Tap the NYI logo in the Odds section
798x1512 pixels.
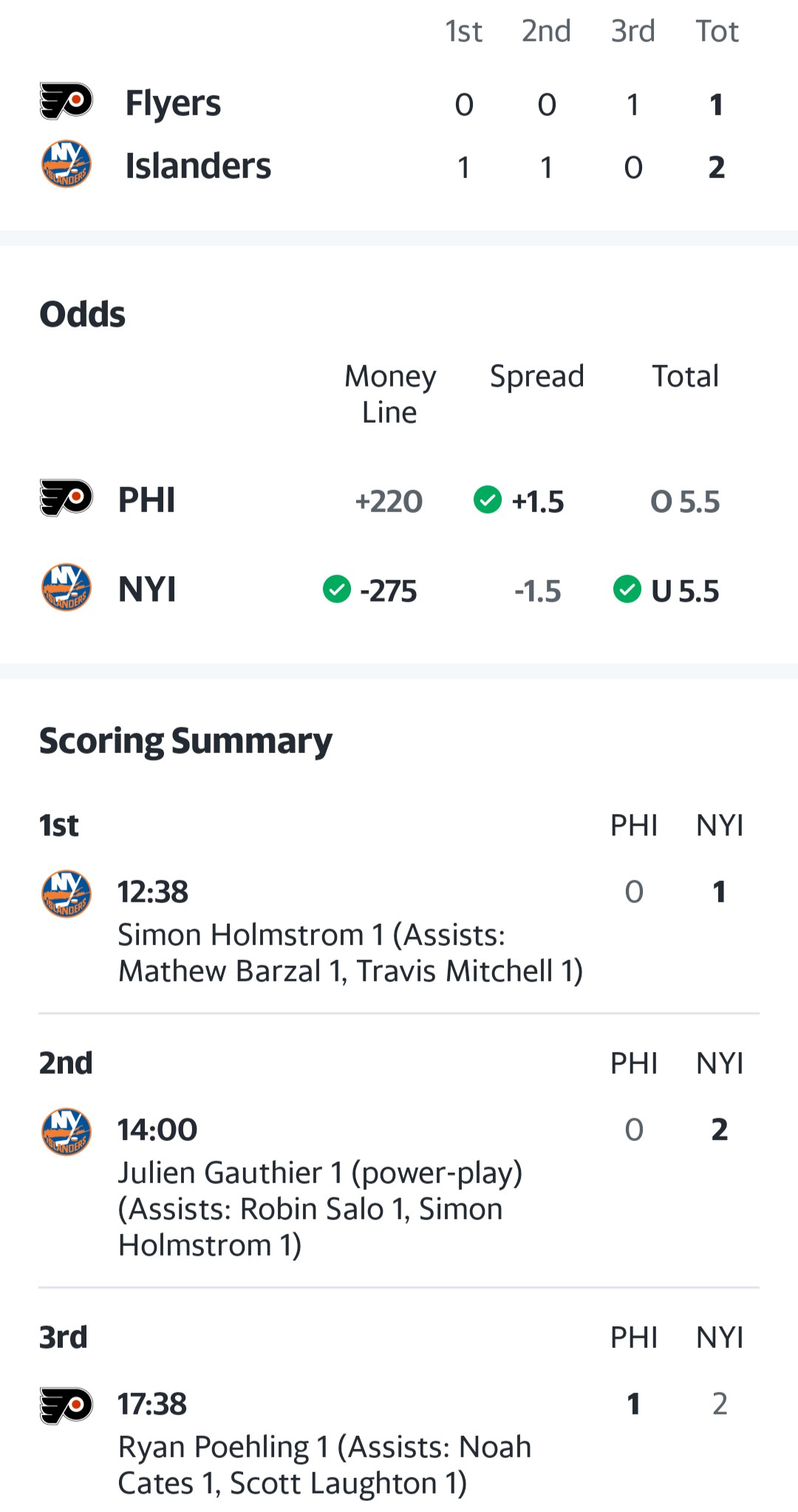[x=66, y=588]
